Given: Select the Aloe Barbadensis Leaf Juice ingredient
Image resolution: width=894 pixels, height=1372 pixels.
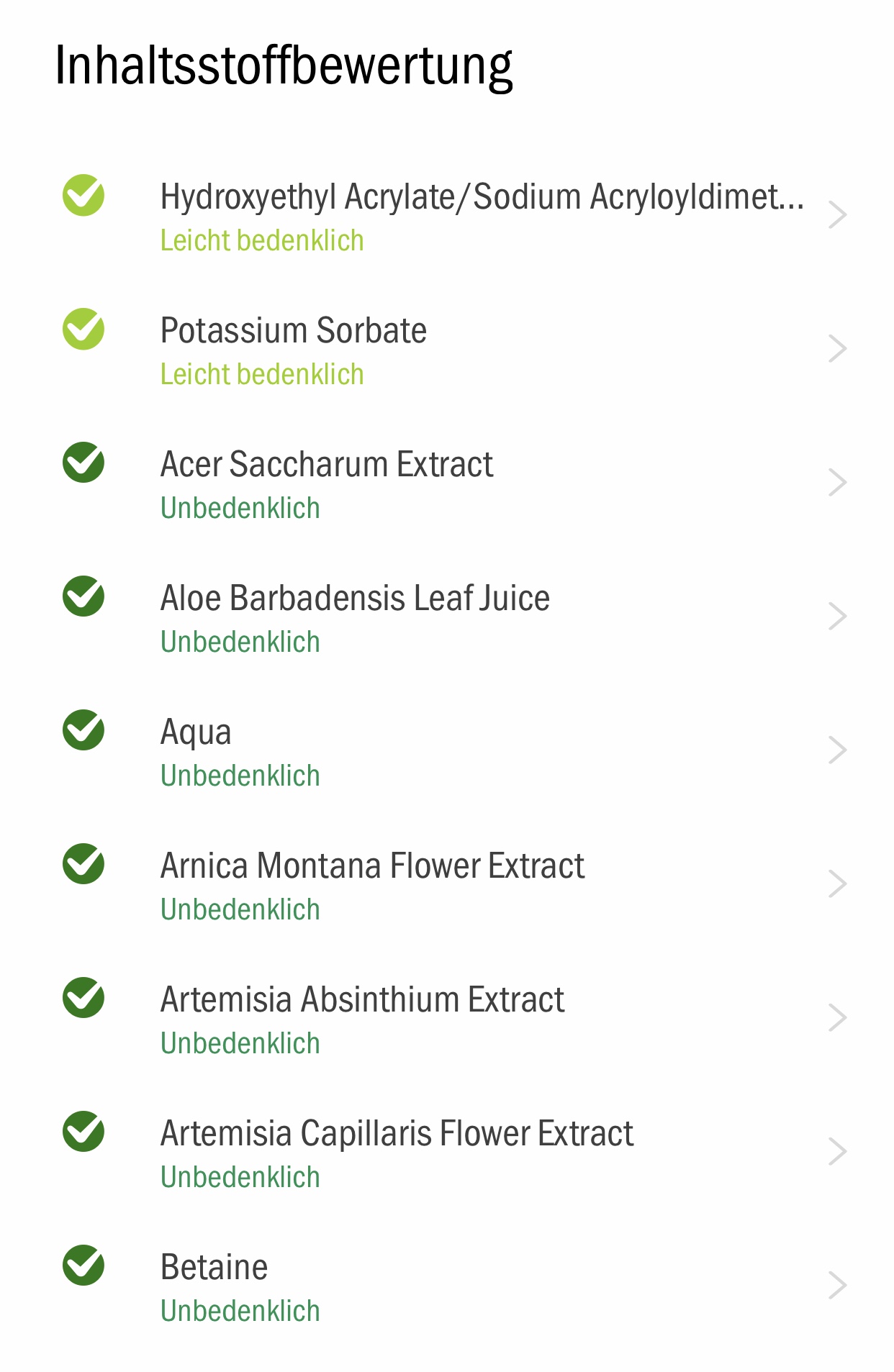Looking at the screenshot, I should pyautogui.click(x=447, y=617).
